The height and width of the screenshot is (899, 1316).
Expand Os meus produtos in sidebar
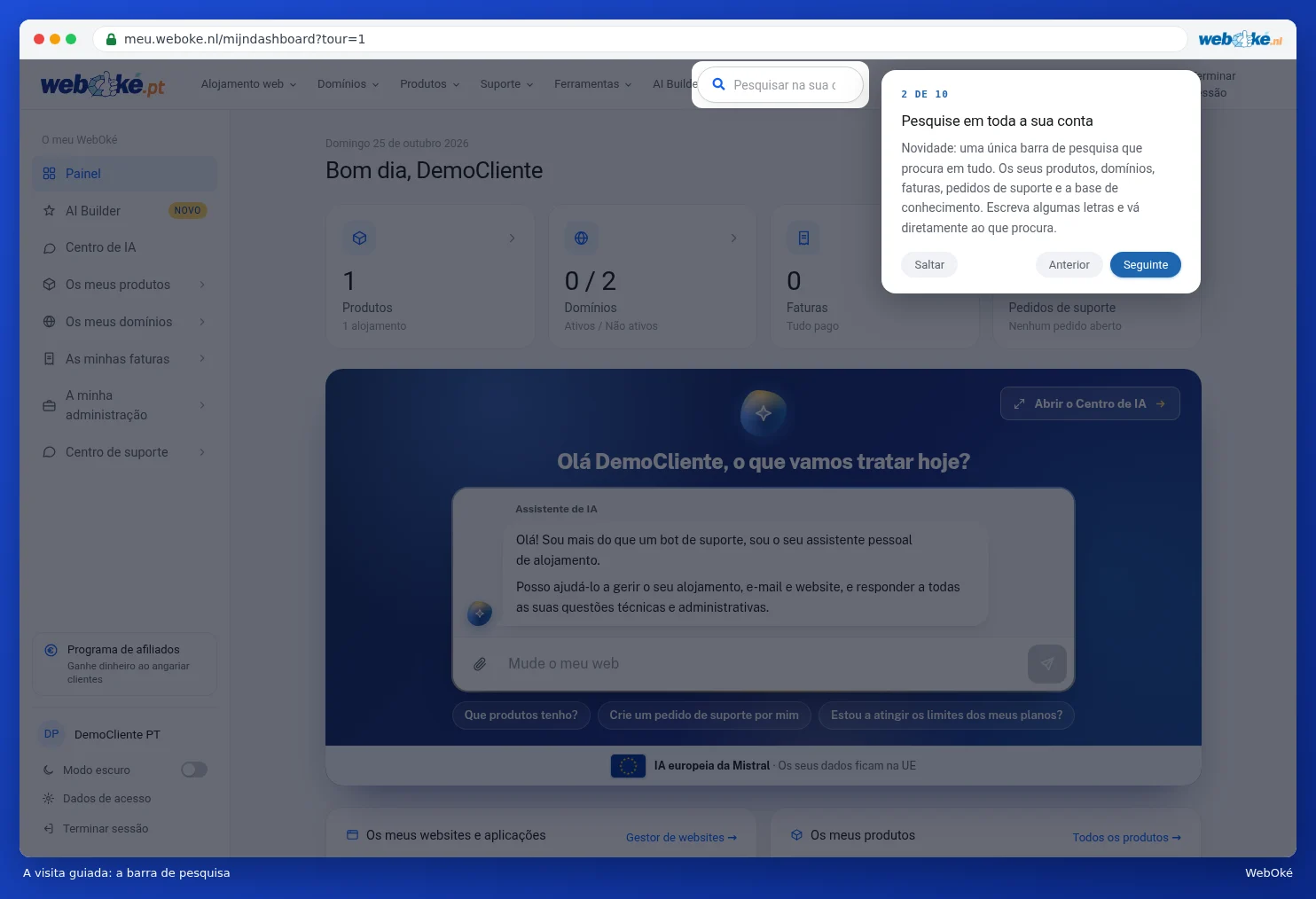[x=202, y=285]
